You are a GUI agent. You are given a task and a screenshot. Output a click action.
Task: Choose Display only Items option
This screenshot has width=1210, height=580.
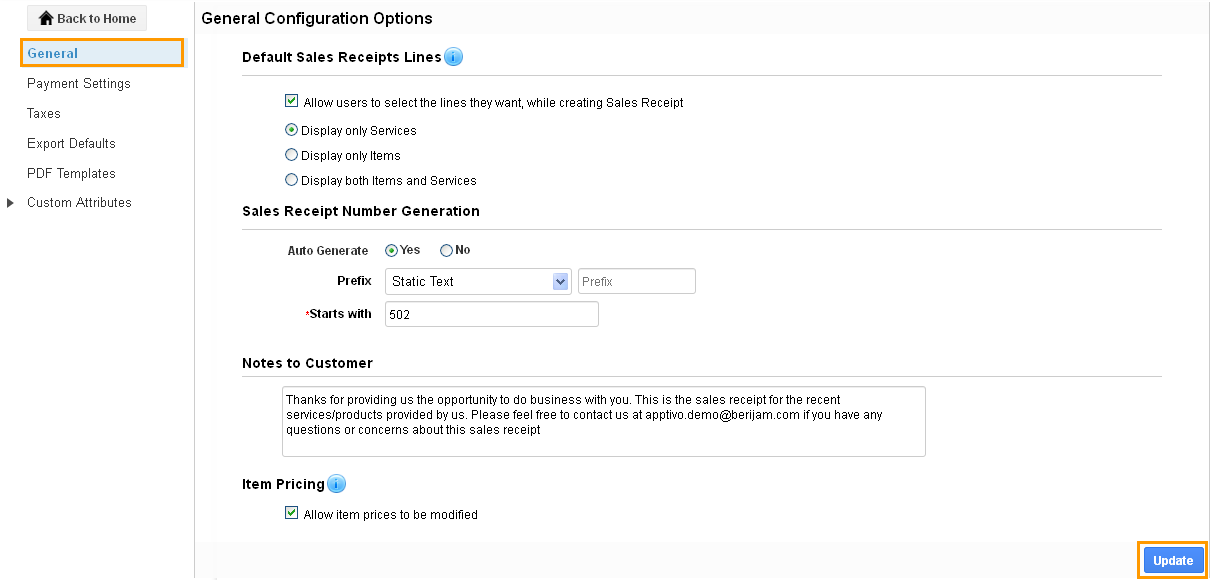pos(291,155)
